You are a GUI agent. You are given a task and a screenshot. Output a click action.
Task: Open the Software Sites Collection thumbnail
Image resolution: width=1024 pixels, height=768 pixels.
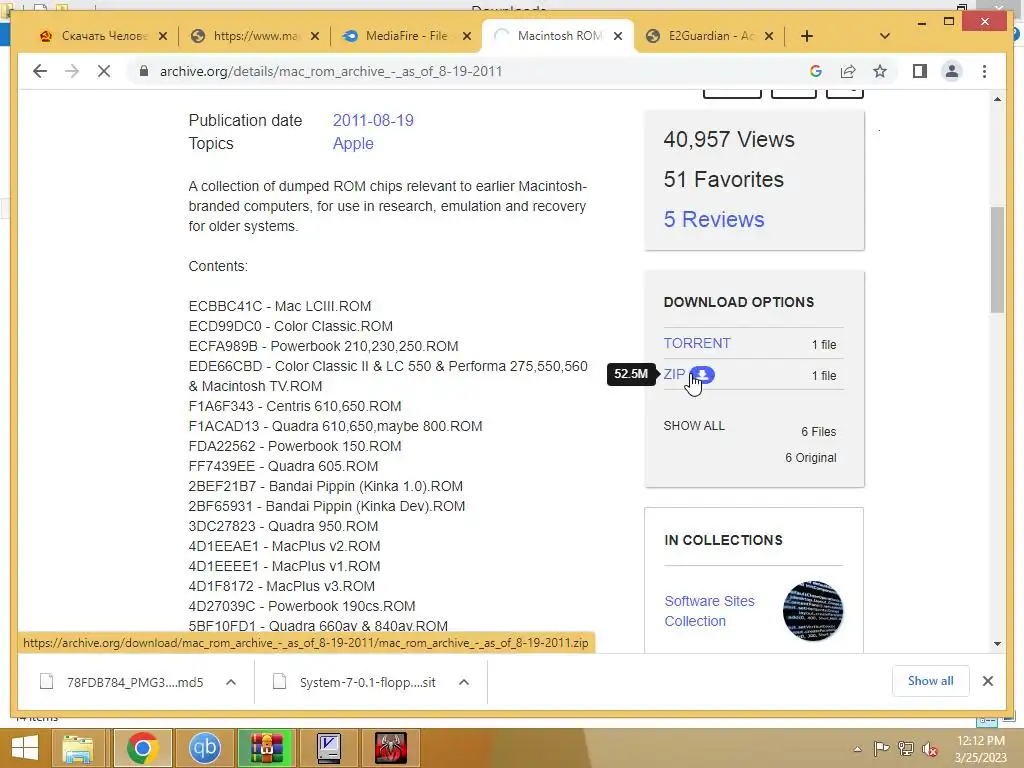click(812, 611)
